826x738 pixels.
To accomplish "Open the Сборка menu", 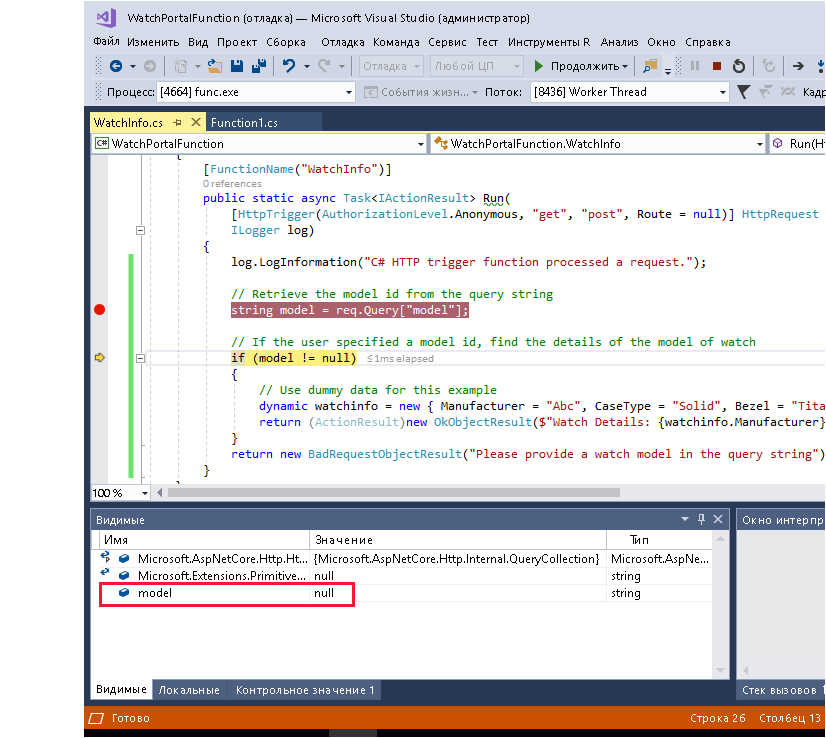I will click(286, 42).
